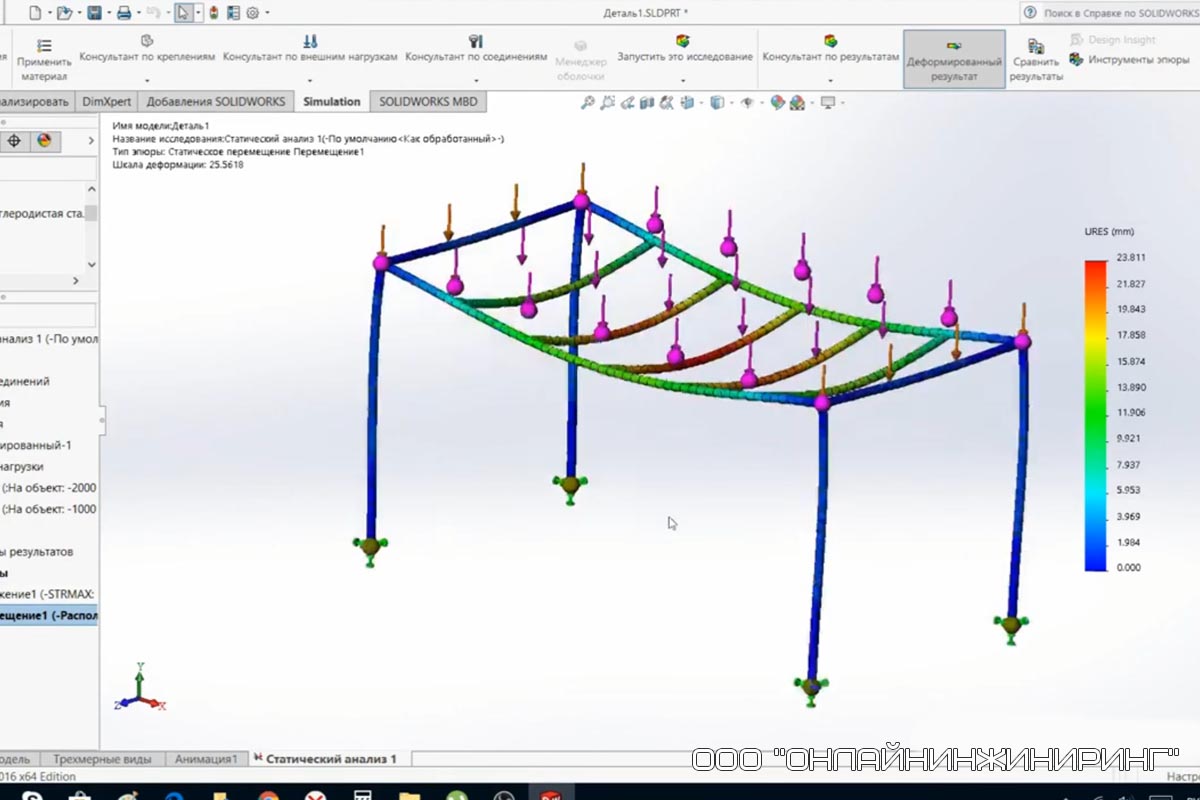Screen dimensions: 1200x800
Task: Click the Connections Advisor (Консультант по соединениям) icon
Action: click(x=476, y=41)
